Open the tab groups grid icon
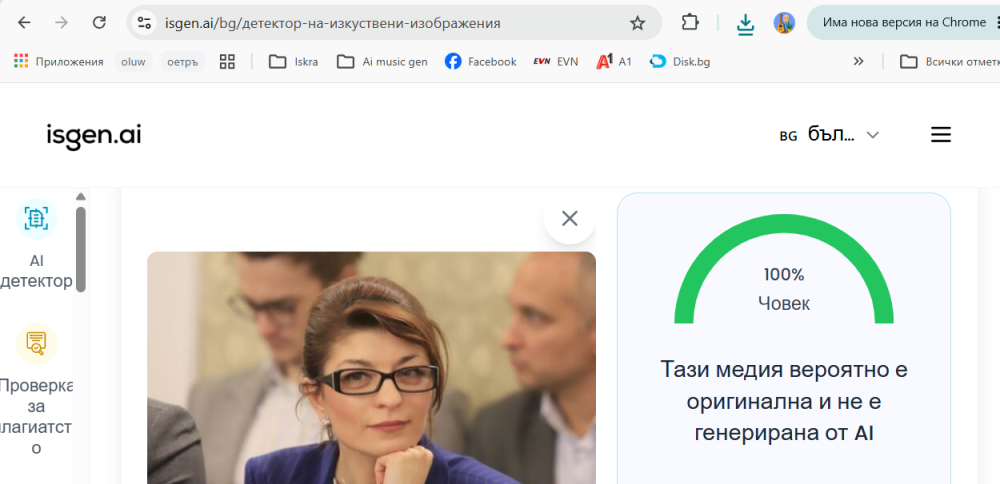This screenshot has width=1000, height=484. pyautogui.click(x=227, y=61)
